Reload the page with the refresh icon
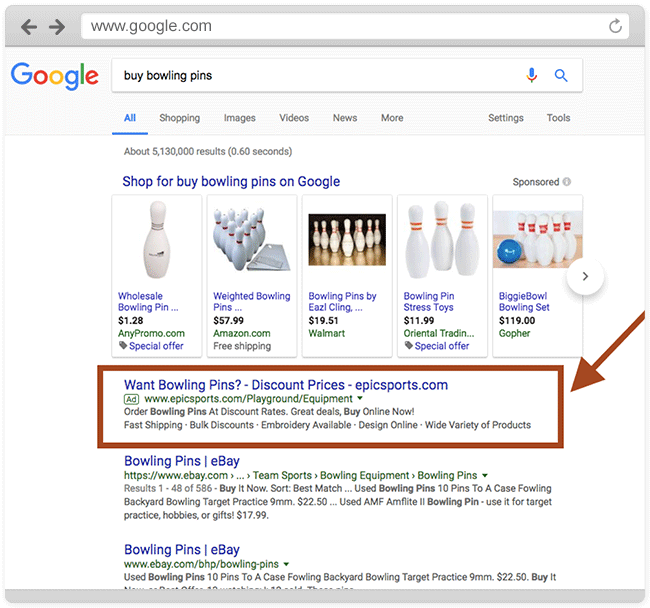 [x=615, y=26]
